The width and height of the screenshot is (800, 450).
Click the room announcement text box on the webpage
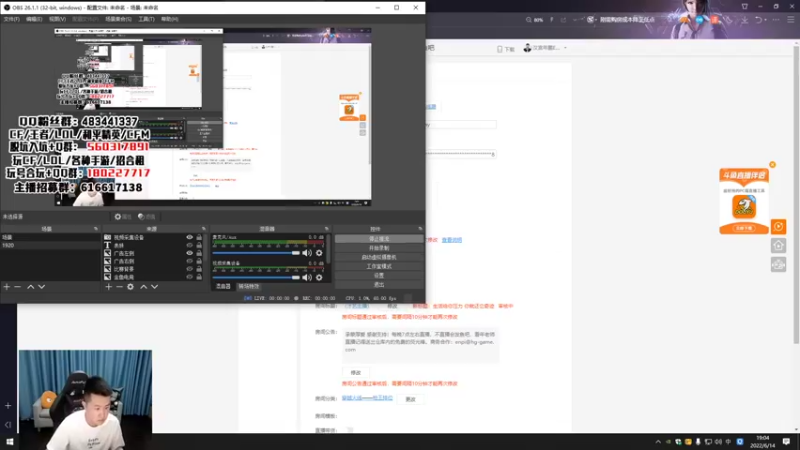[420, 345]
